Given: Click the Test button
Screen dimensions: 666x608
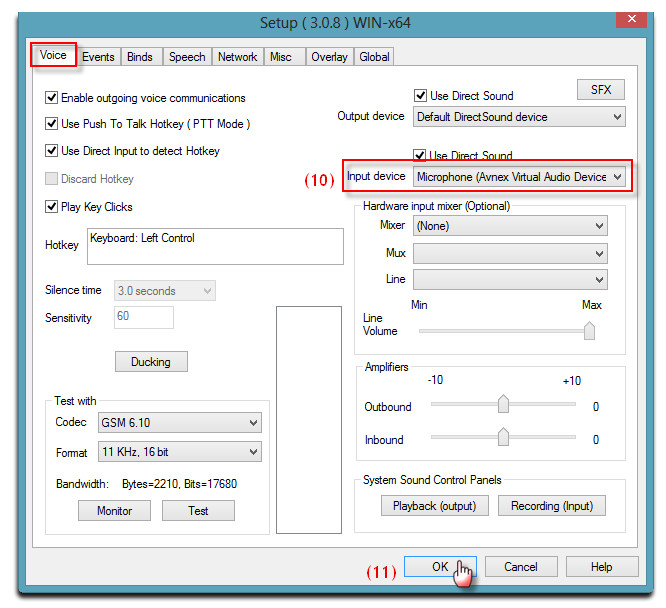Looking at the screenshot, I should coord(198,510).
